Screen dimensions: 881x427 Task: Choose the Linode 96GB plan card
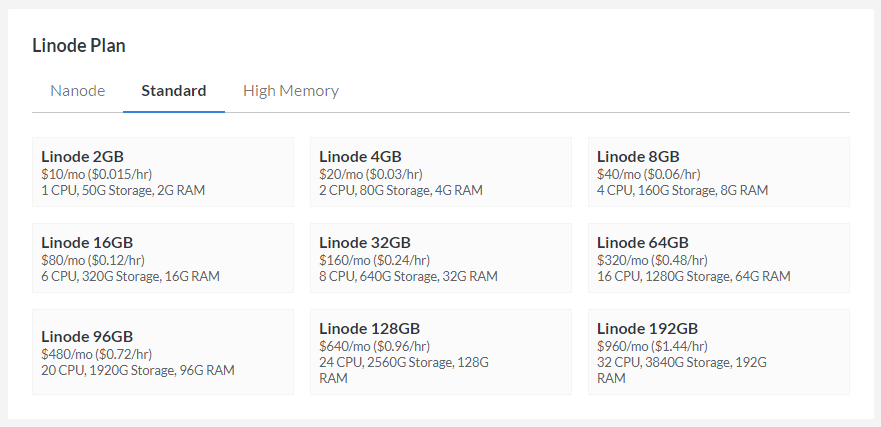[x=163, y=352]
